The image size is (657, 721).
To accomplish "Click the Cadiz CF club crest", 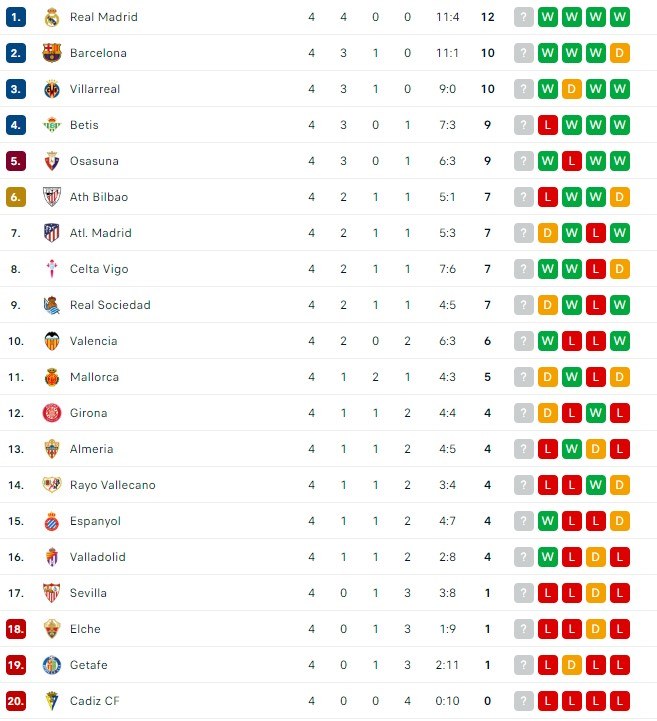I will pos(51,701).
